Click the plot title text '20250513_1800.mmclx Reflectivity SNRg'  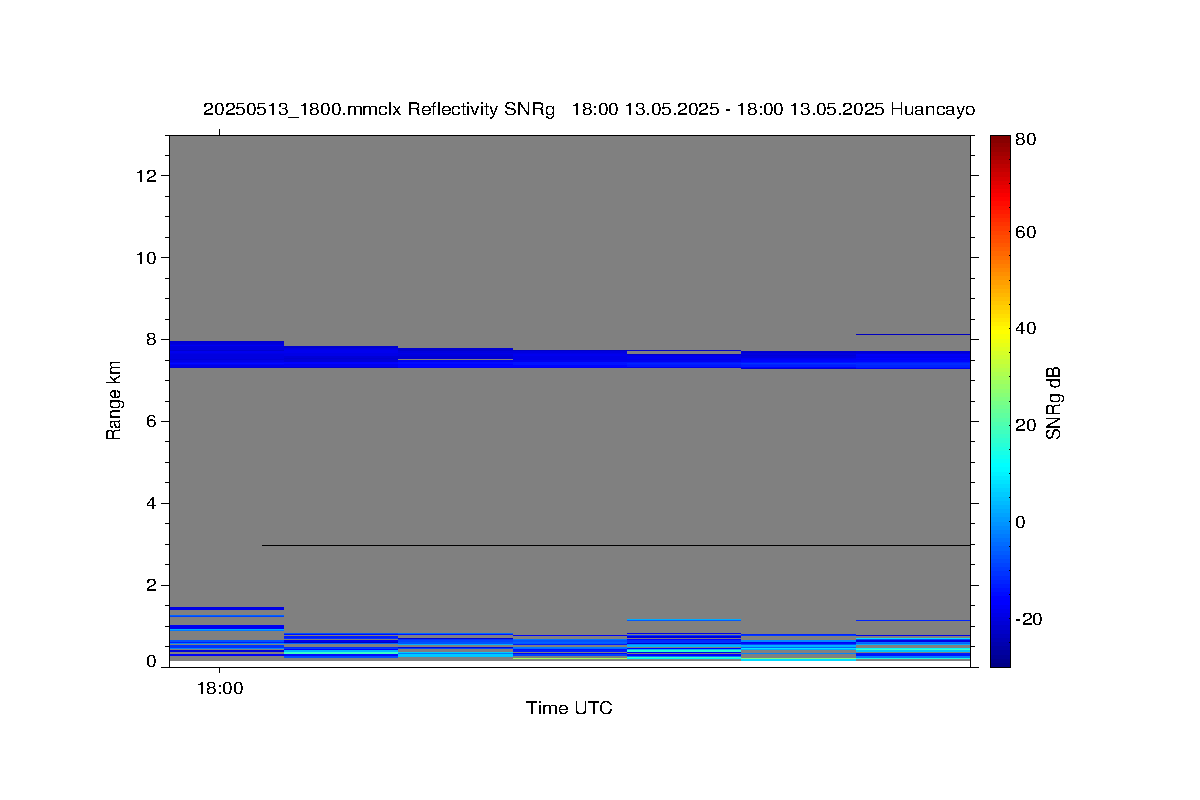[378, 110]
